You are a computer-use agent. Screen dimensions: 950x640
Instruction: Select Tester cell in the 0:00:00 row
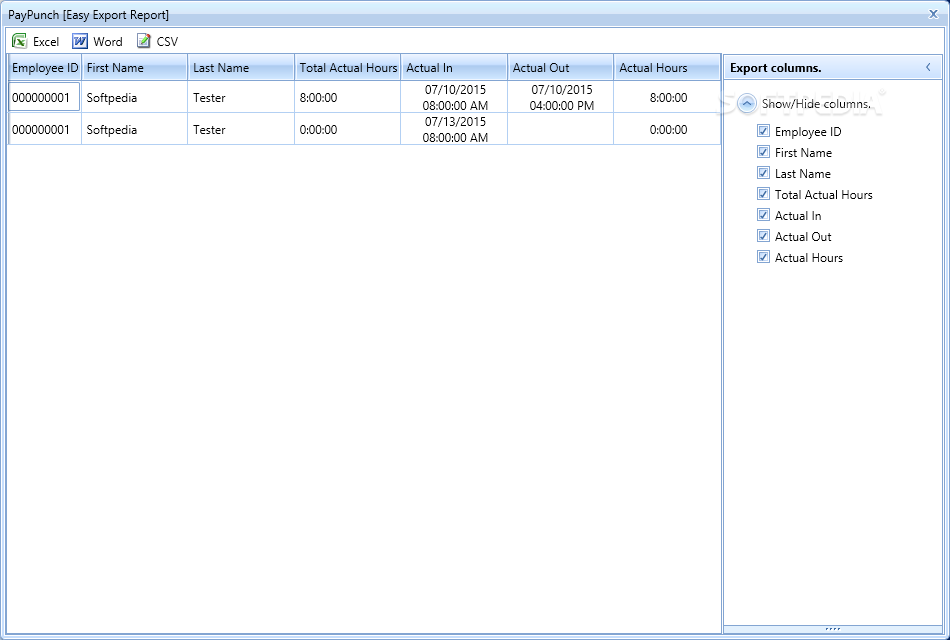click(241, 129)
